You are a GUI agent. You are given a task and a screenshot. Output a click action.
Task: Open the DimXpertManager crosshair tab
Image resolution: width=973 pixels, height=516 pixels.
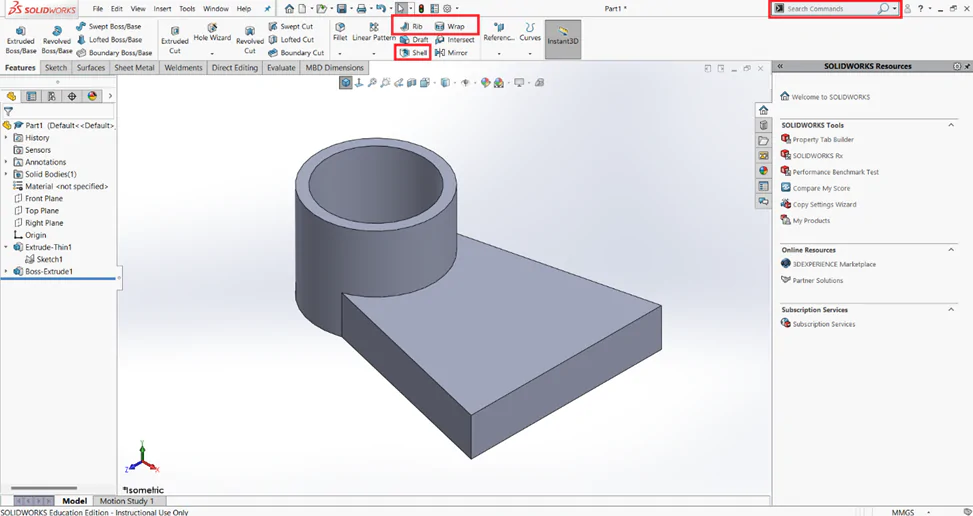(72, 96)
